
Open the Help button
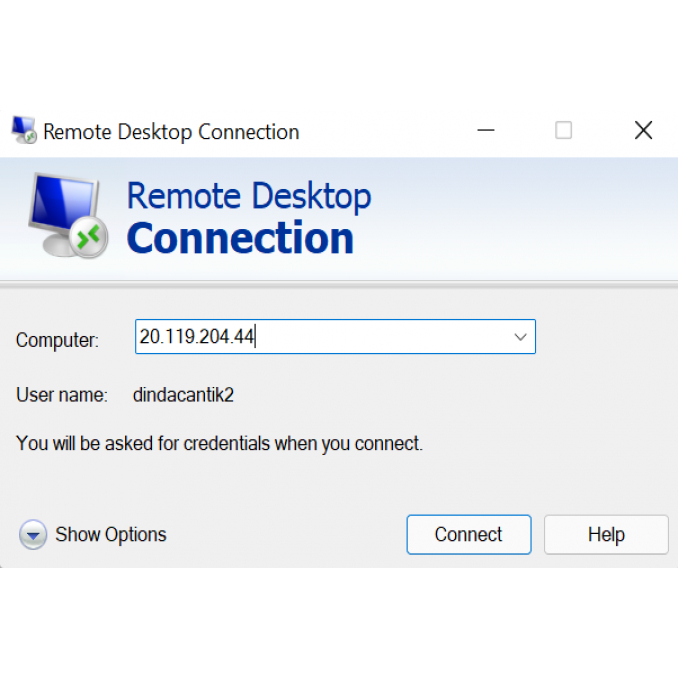[606, 534]
